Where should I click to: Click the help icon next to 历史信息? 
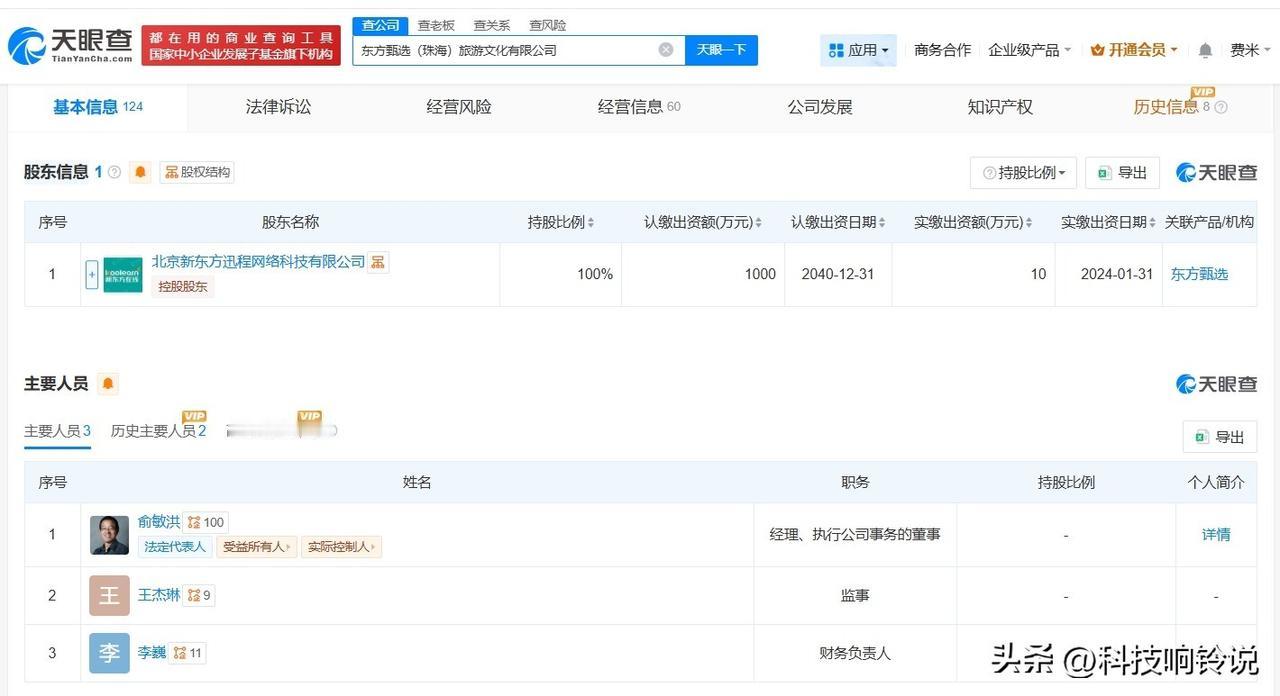pos(1220,108)
